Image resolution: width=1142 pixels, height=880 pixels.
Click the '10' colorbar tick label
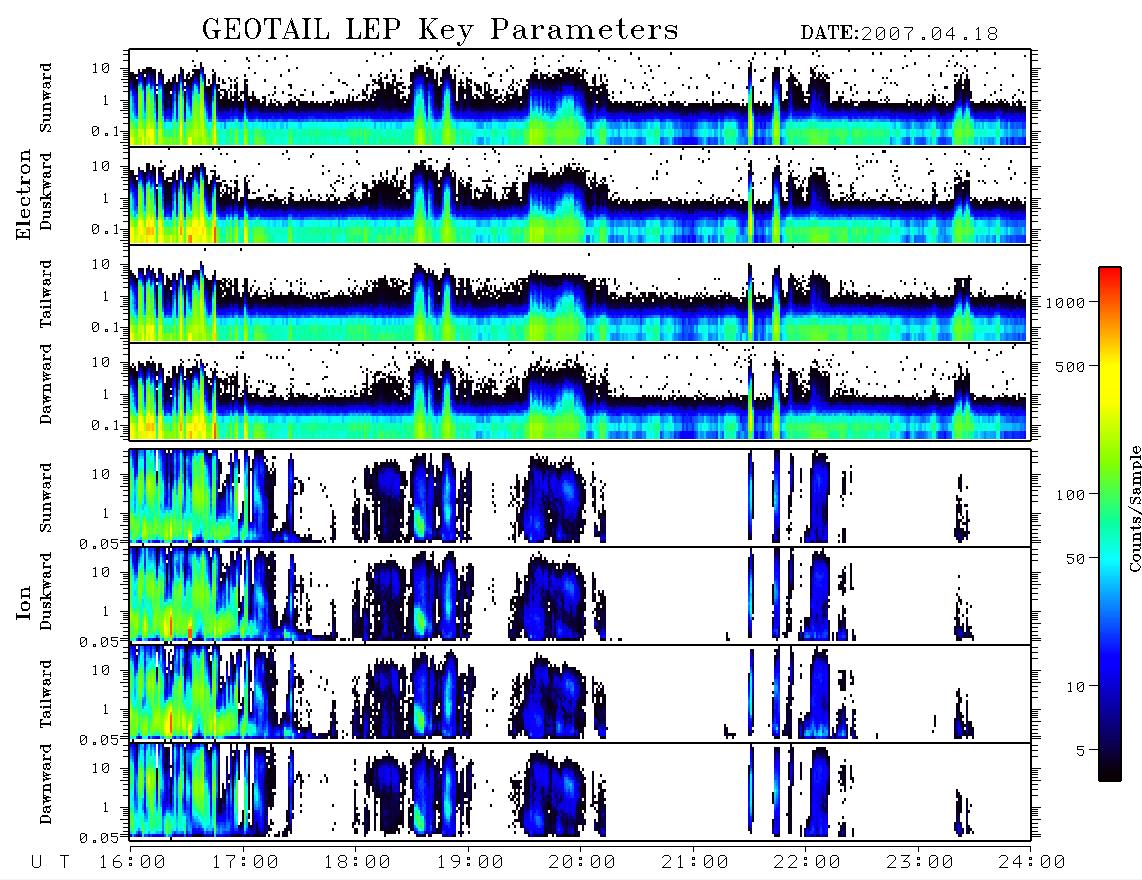(x=1076, y=687)
